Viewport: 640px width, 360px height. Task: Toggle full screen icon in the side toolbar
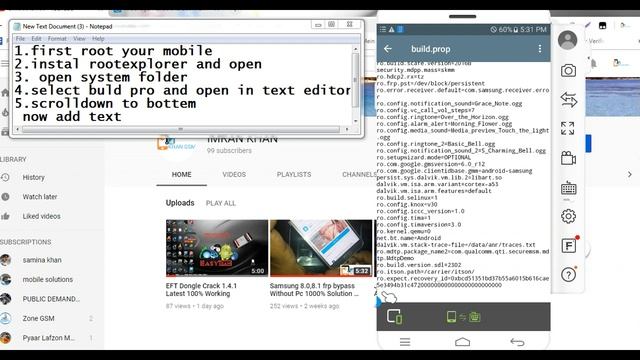pos(568,128)
